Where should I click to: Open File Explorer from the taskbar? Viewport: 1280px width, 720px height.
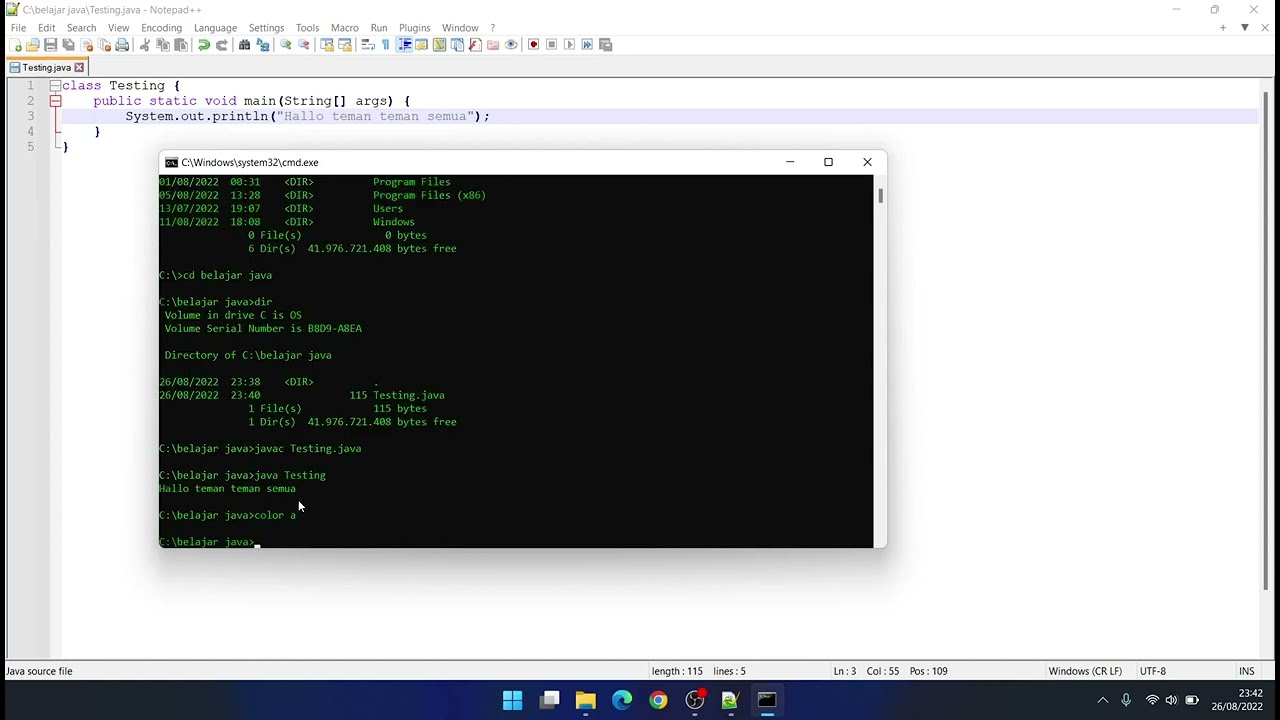(585, 700)
